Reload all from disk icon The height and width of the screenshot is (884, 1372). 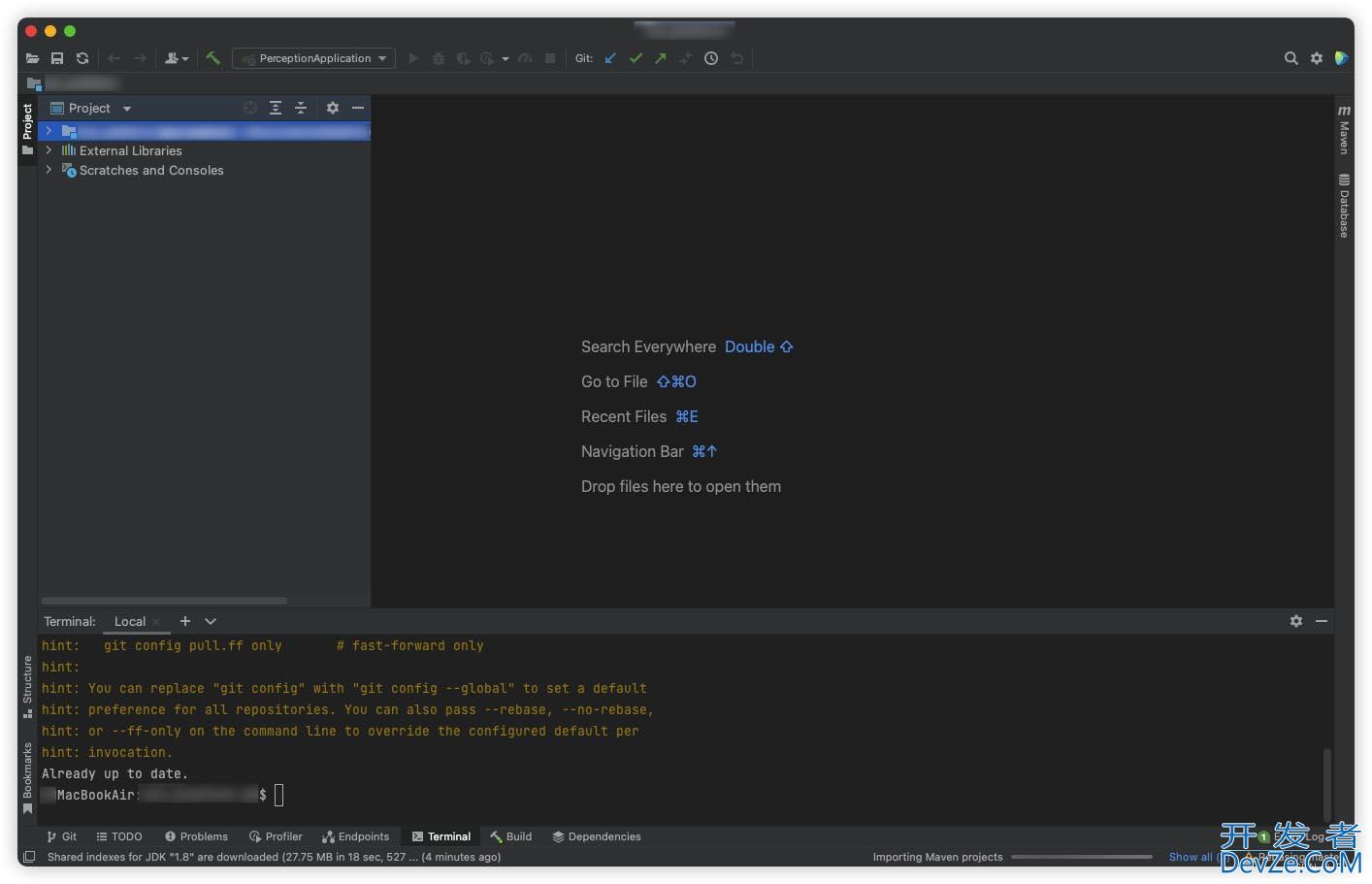click(82, 58)
